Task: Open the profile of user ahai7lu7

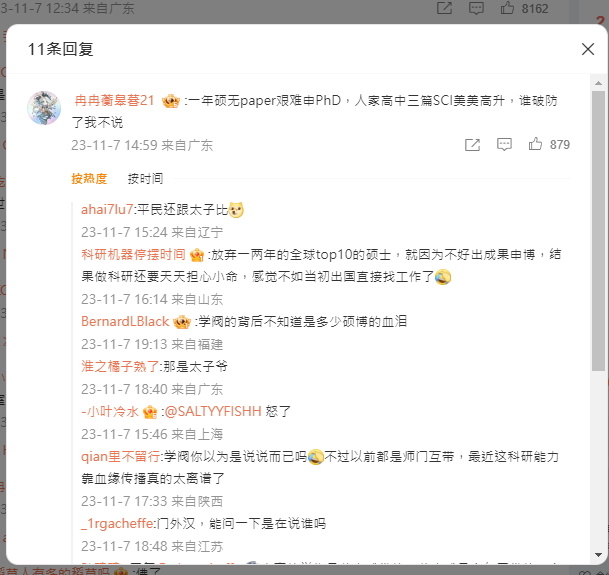Action: (x=107, y=210)
